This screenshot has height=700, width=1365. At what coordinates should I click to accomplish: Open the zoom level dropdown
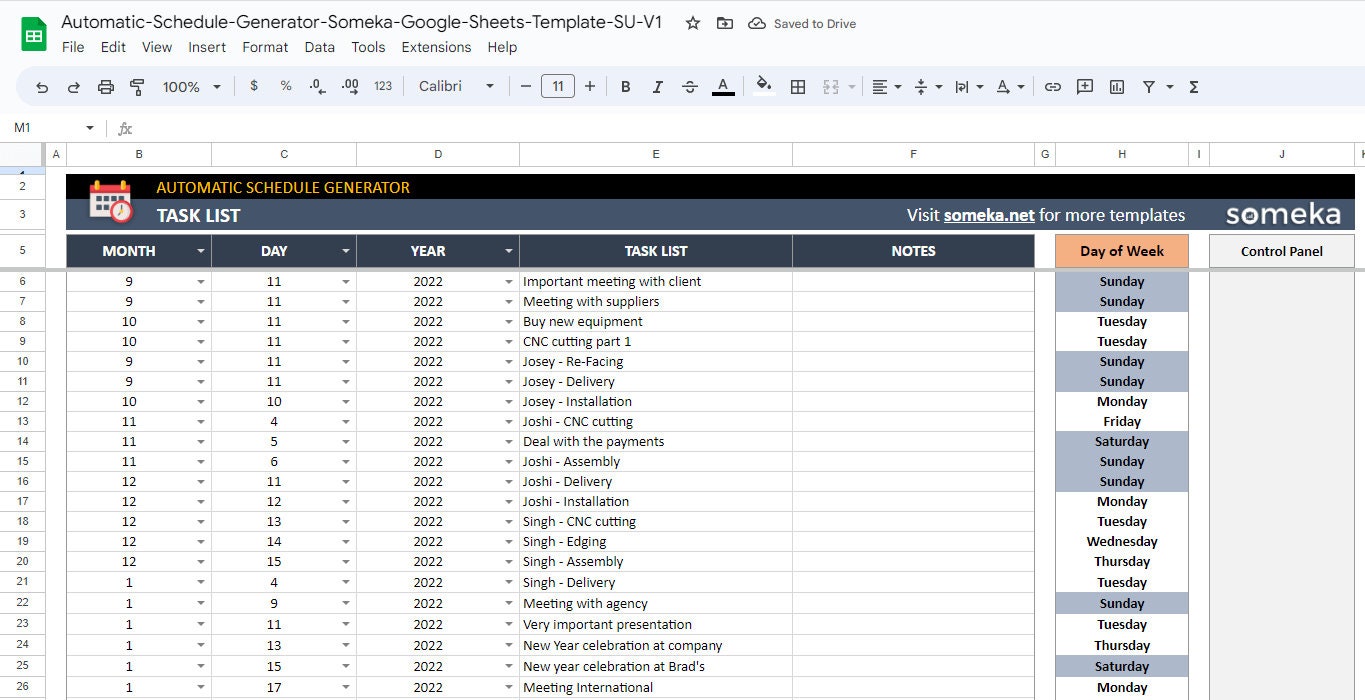[x=189, y=86]
